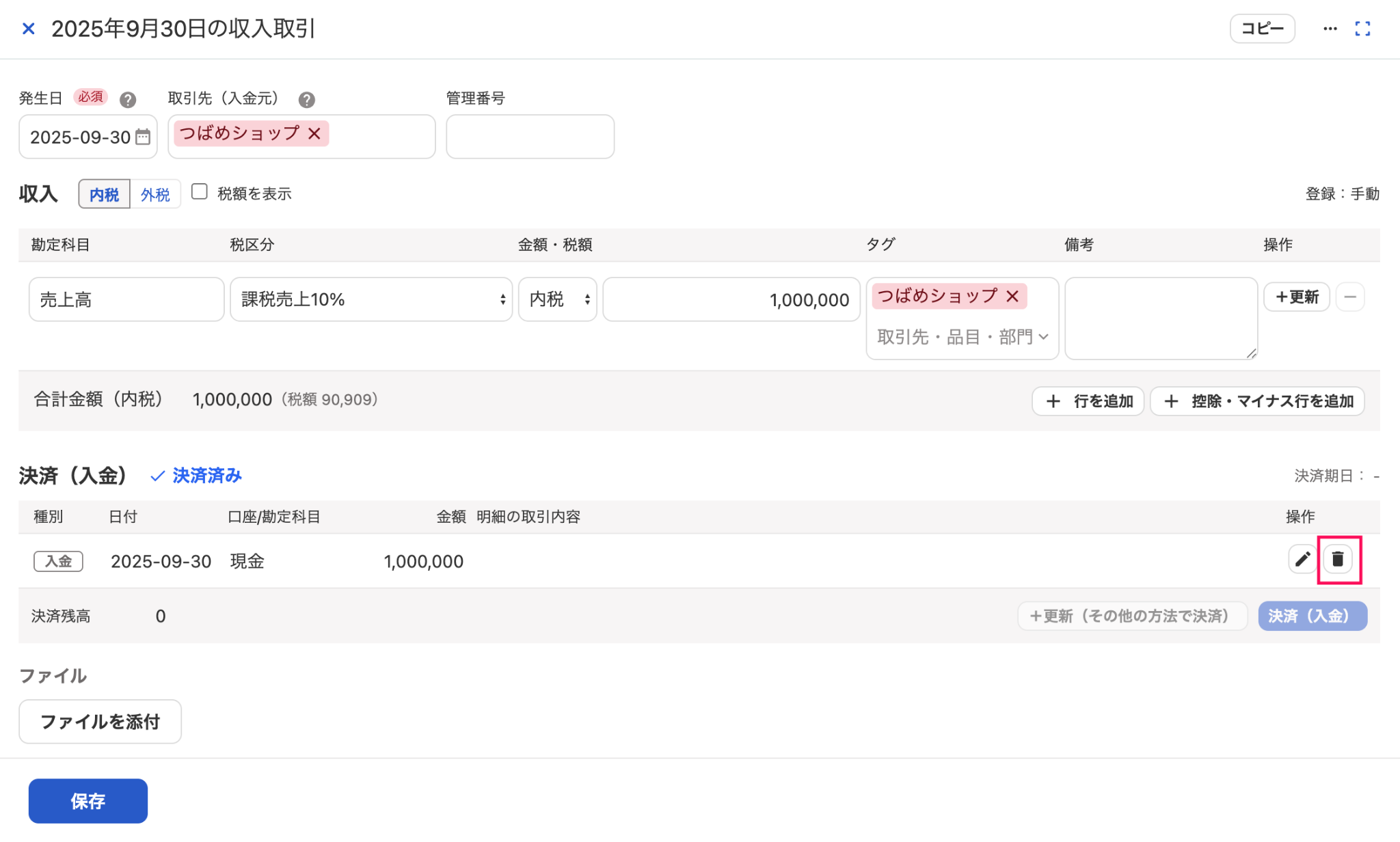The width and height of the screenshot is (1400, 842).
Task: Remove つばめショップ tag in タグ column
Action: (x=1012, y=296)
